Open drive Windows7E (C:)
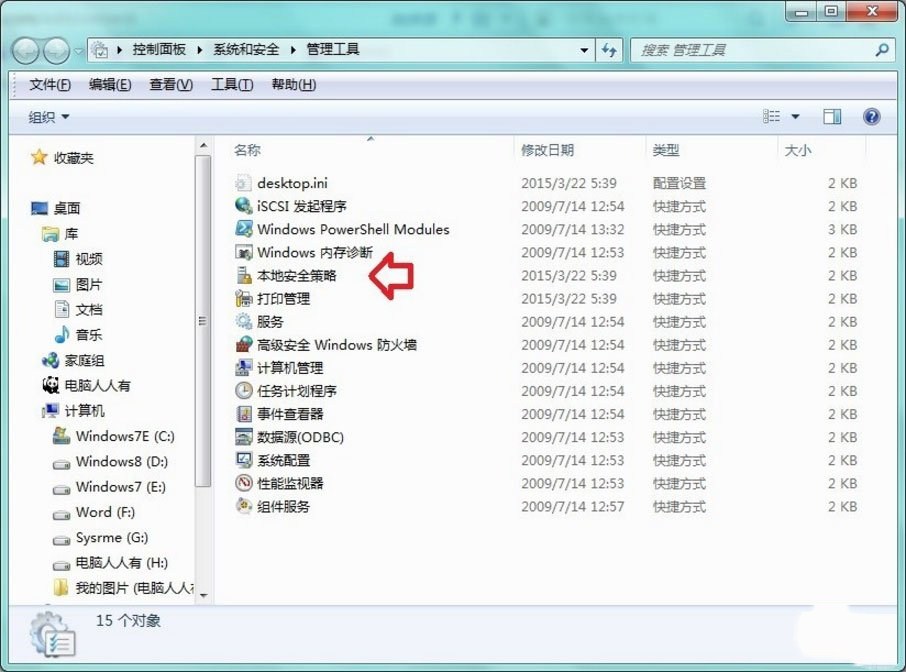 click(x=114, y=436)
